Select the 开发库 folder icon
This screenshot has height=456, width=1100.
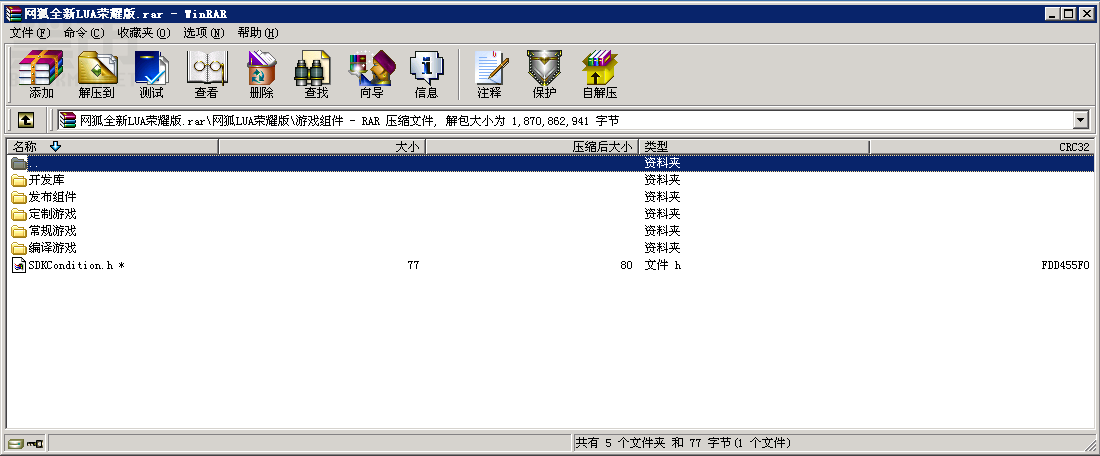pyautogui.click(x=18, y=180)
